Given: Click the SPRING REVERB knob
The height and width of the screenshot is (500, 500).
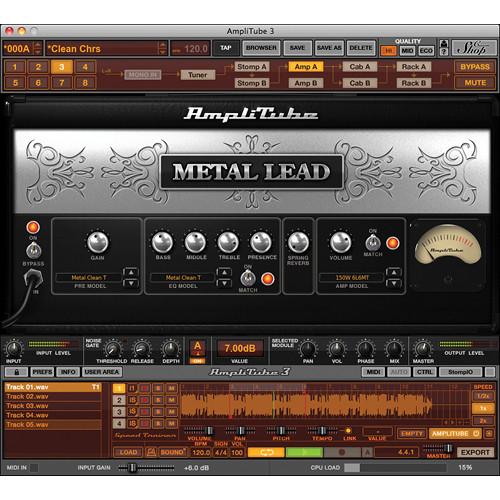Looking at the screenshot, I should pyautogui.click(x=298, y=242).
